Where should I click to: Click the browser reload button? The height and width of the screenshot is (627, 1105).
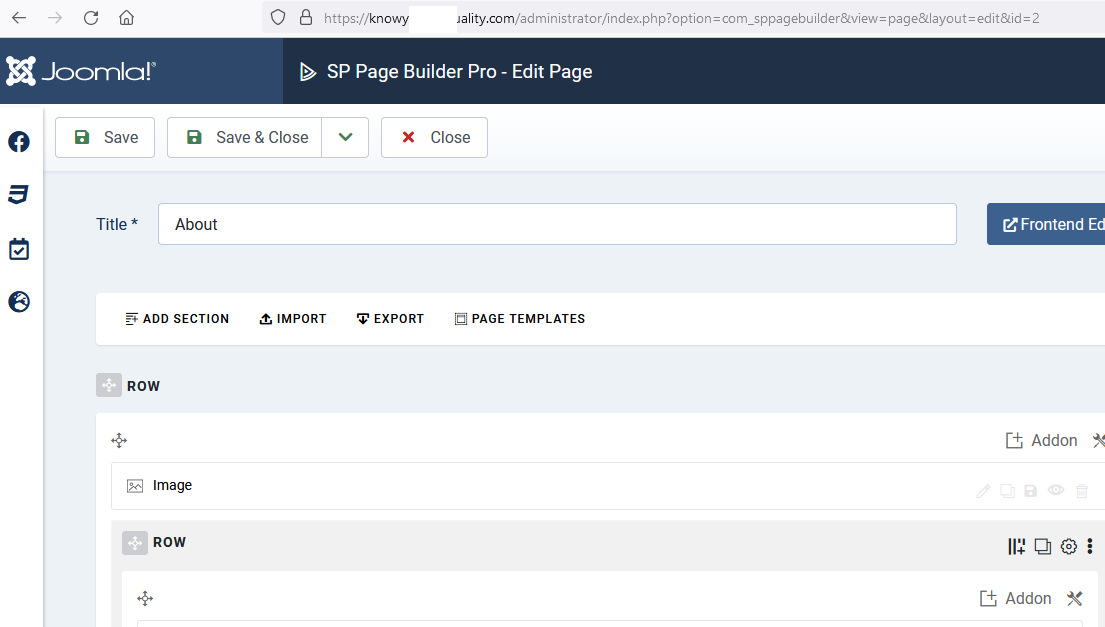(x=91, y=18)
